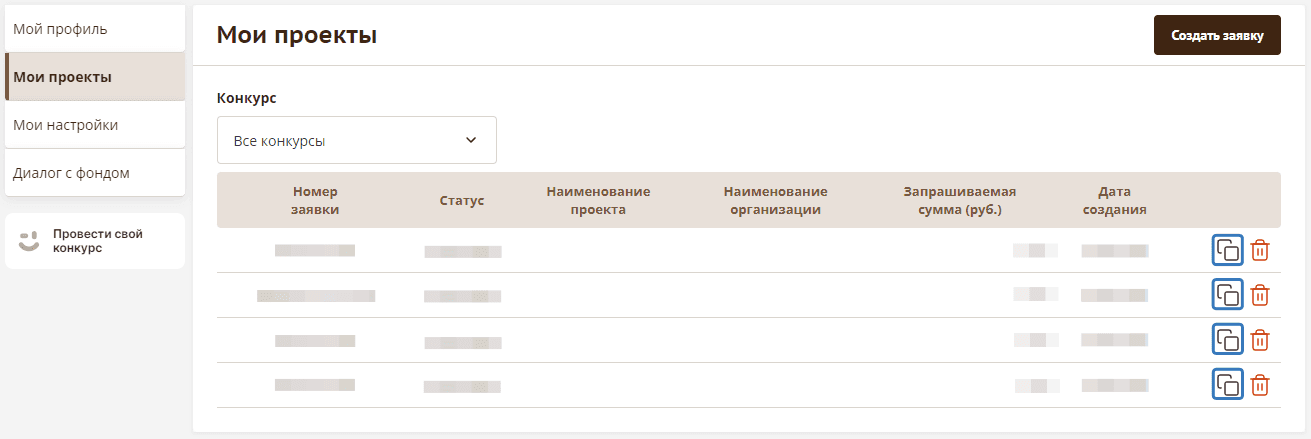Viewport: 1311px width, 439px height.
Task: Copy the second project row application
Action: pos(1227,295)
